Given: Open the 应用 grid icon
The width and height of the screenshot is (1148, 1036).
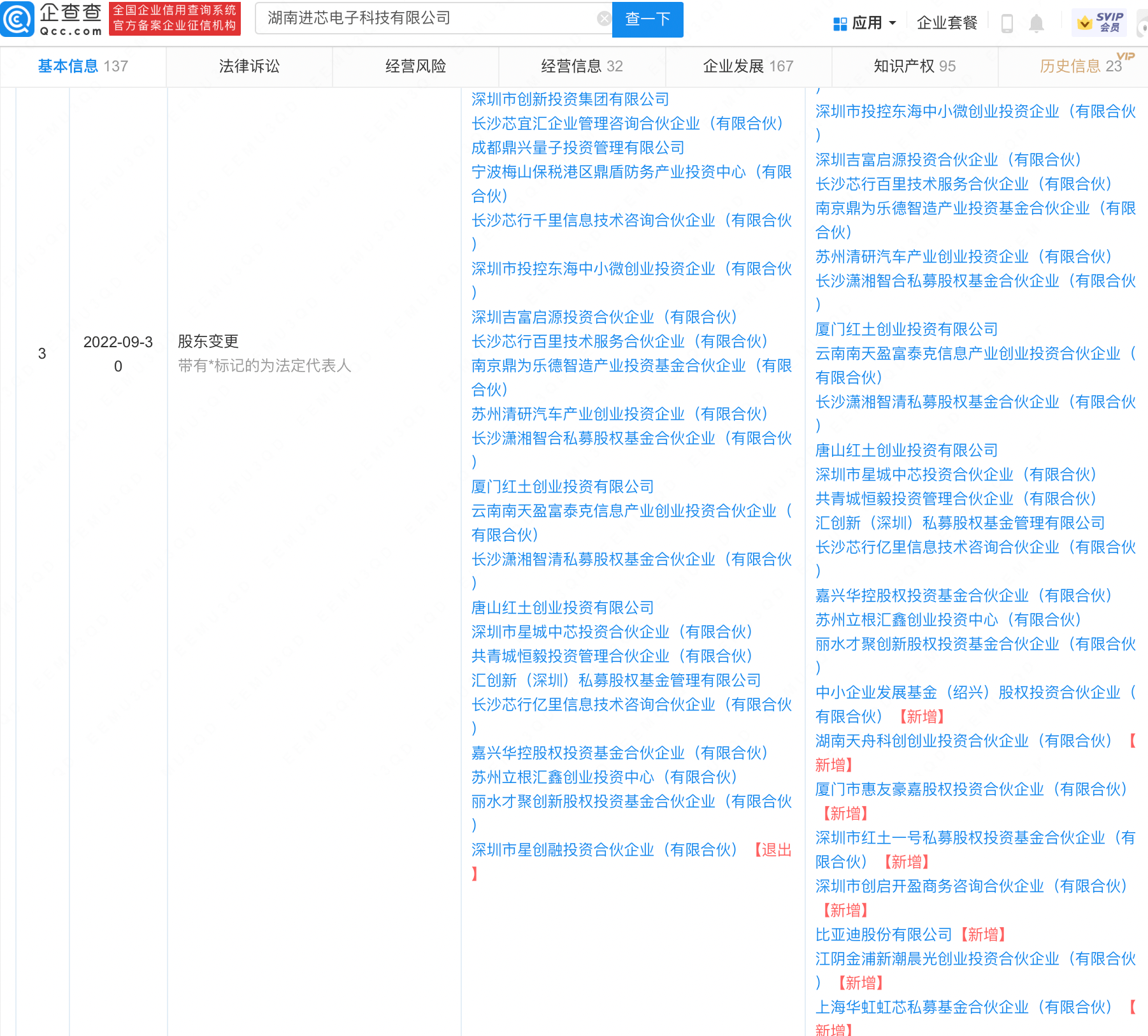Looking at the screenshot, I should pos(840,24).
